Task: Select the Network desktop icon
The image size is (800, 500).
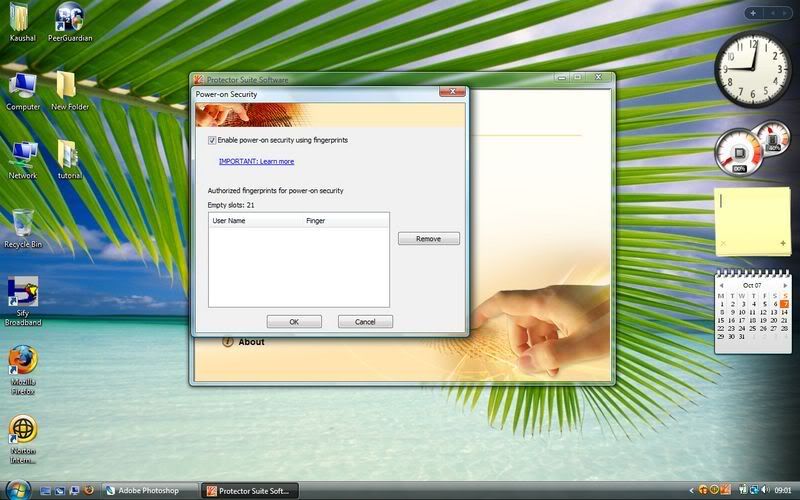Action: [x=23, y=160]
